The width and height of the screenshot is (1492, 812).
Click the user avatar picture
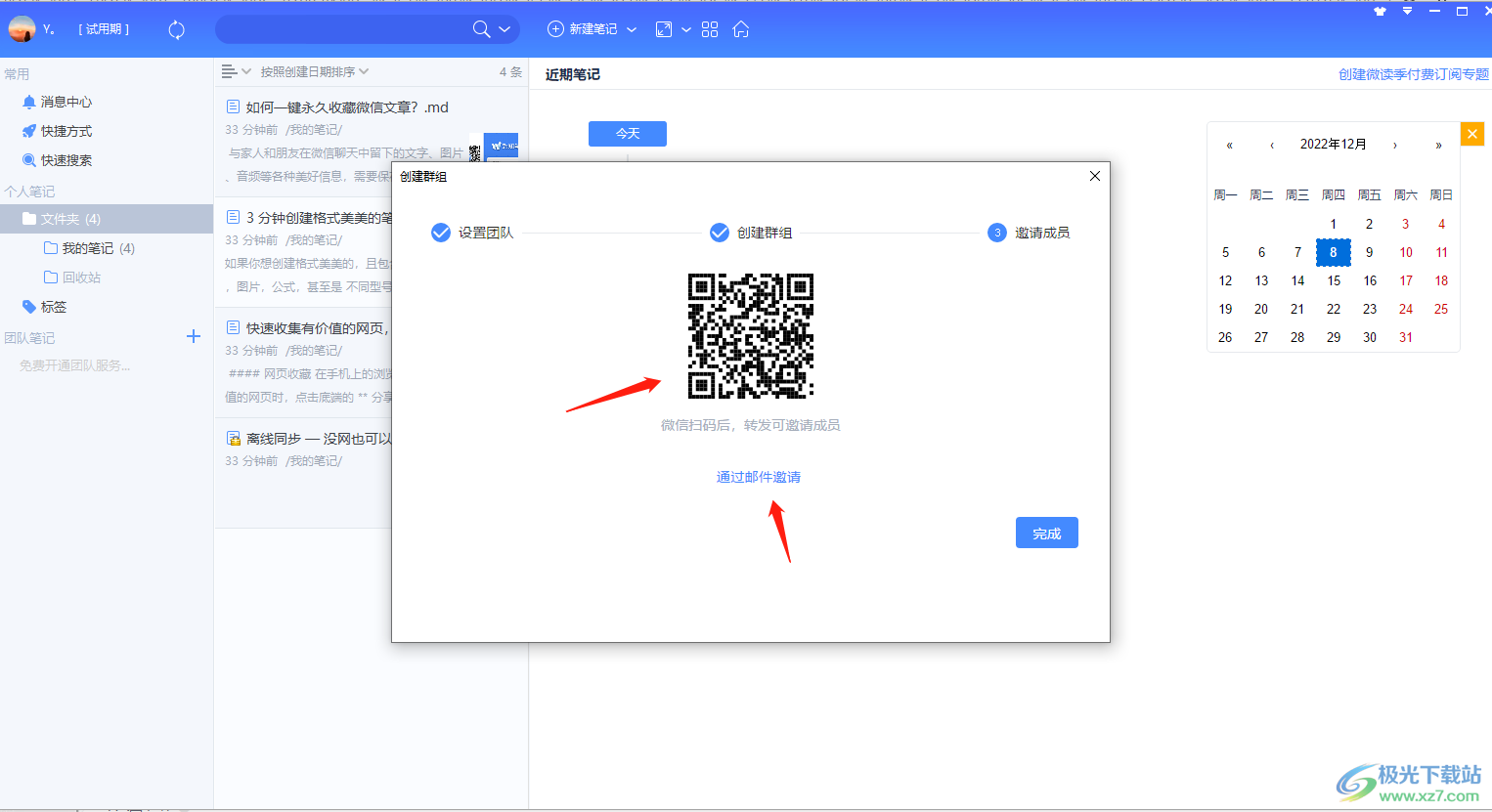(22, 29)
